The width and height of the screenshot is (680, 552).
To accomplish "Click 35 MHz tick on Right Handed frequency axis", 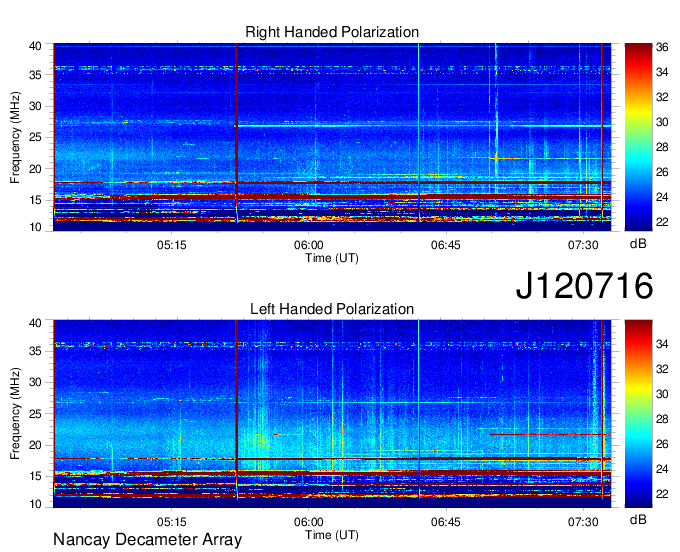I will click(x=35, y=75).
